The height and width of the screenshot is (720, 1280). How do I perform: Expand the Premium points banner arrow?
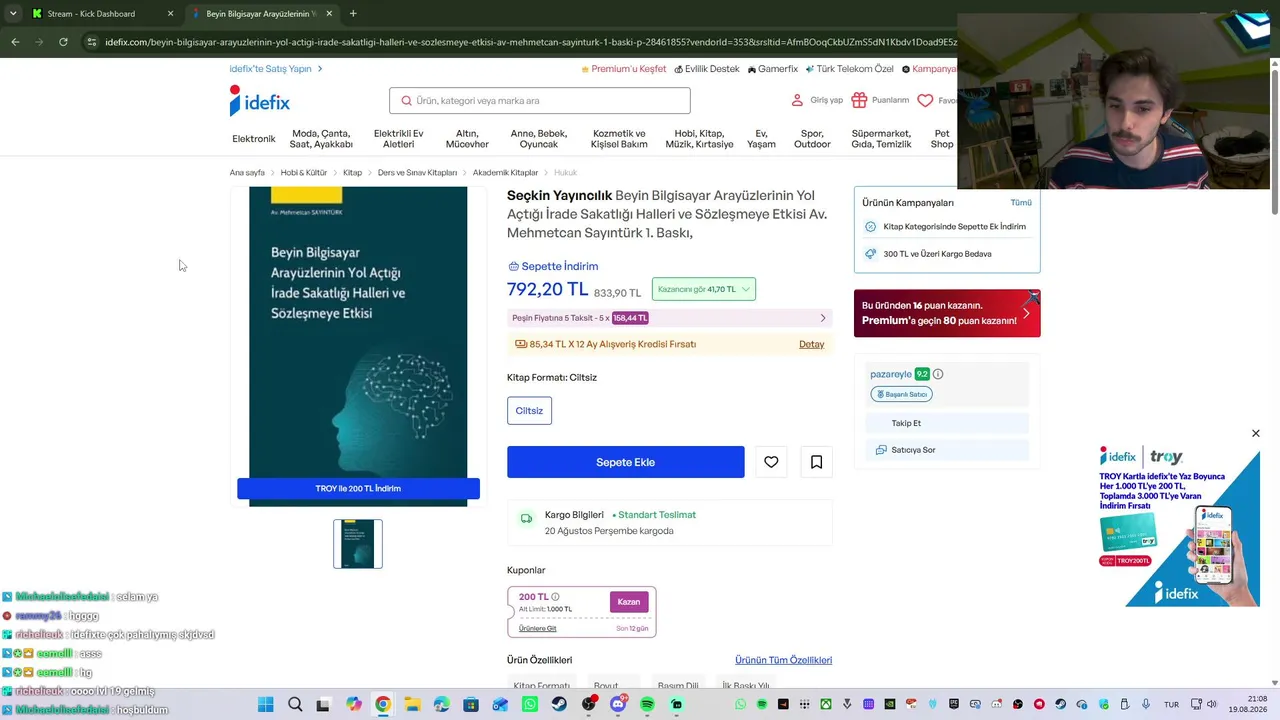(1026, 313)
